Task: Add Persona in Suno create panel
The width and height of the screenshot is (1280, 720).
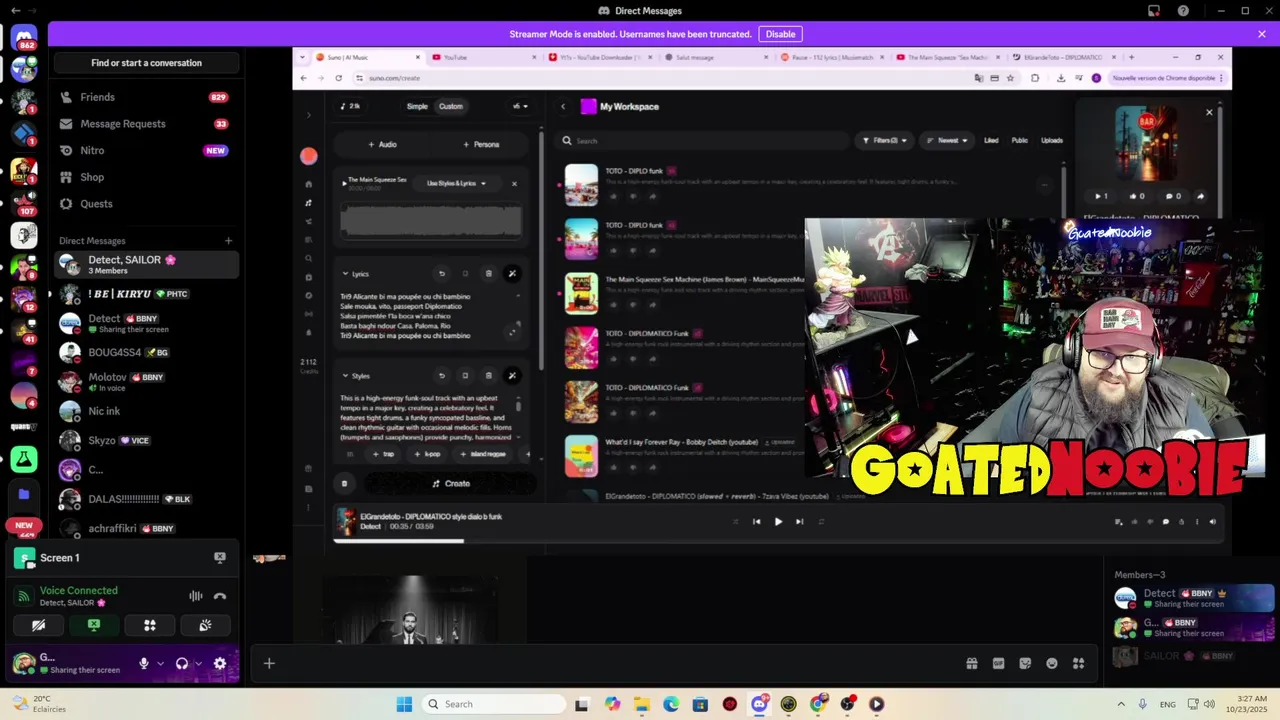Action: [x=481, y=144]
